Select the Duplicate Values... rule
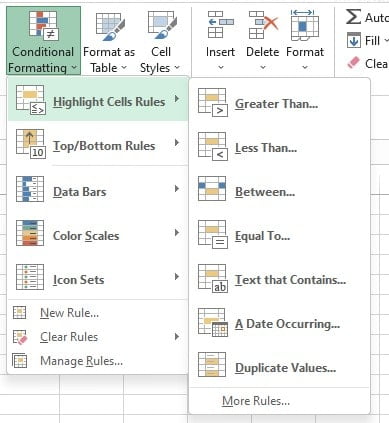The width and height of the screenshot is (389, 423). 279,367
